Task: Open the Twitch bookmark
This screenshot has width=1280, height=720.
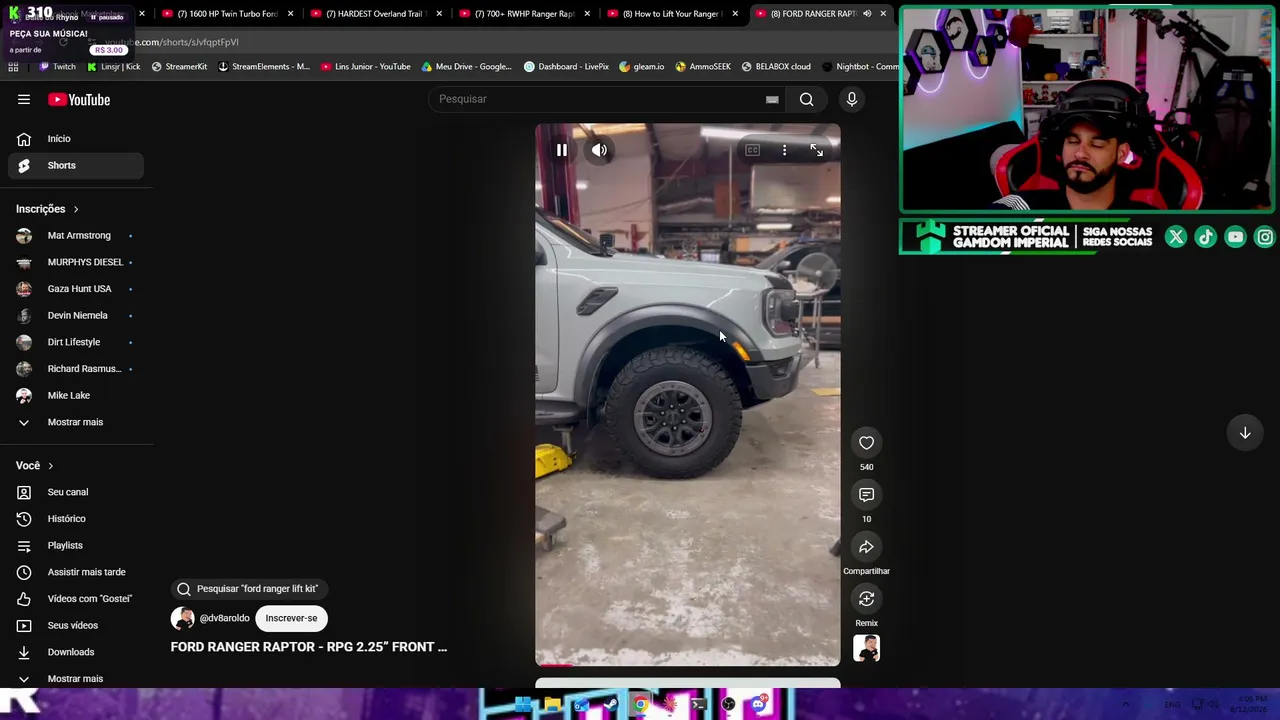Action: click(57, 67)
